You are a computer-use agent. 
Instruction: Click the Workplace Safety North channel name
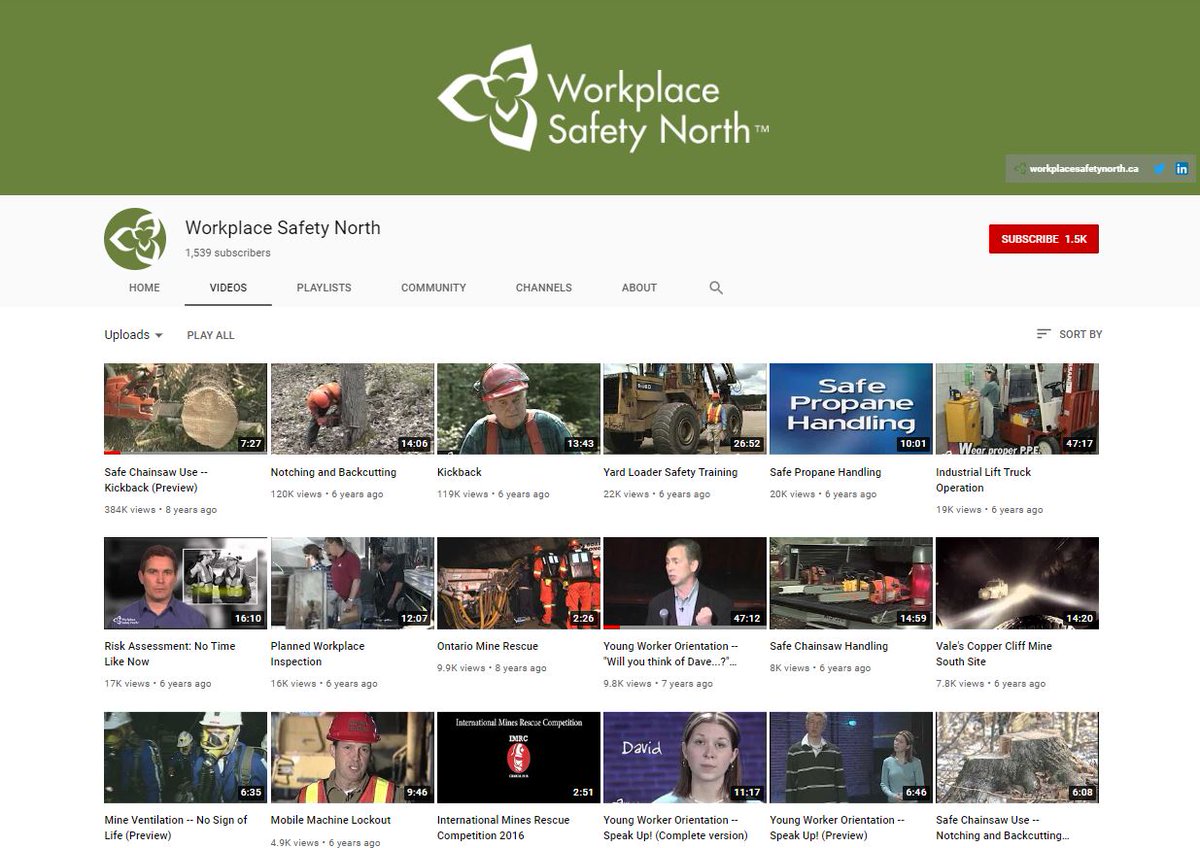coord(283,228)
